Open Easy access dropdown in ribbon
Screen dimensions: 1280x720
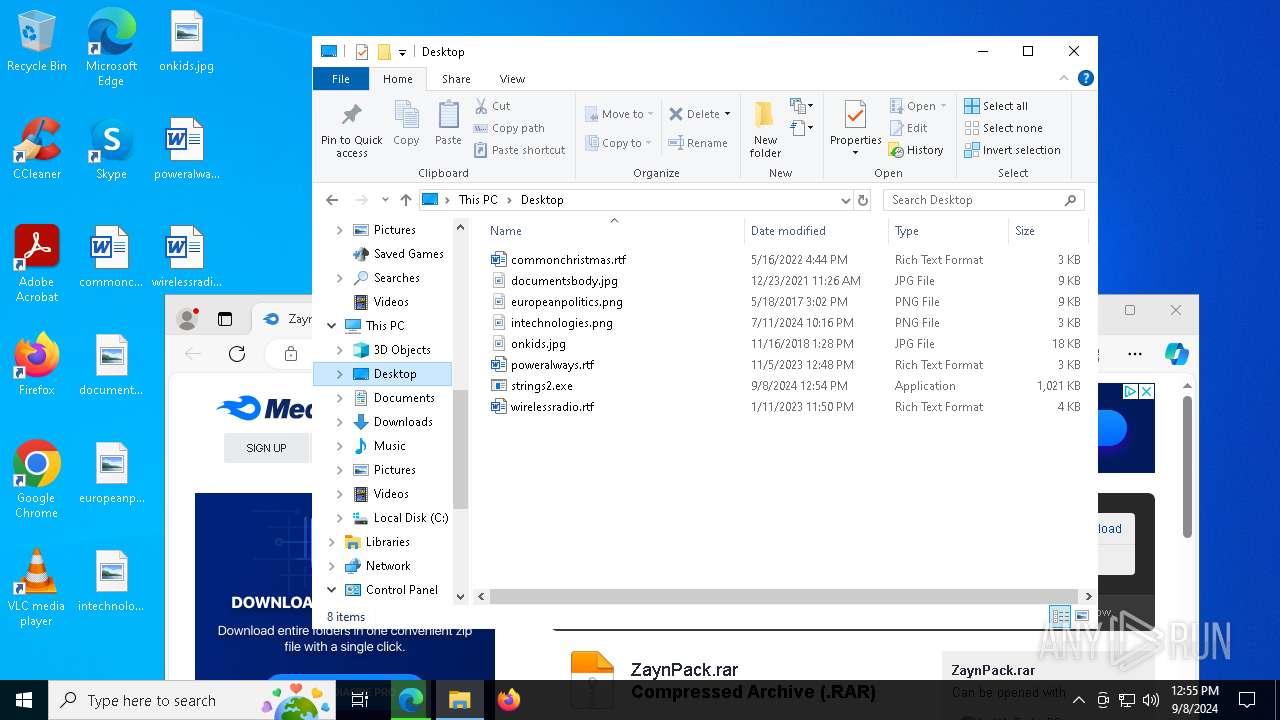pos(800,128)
